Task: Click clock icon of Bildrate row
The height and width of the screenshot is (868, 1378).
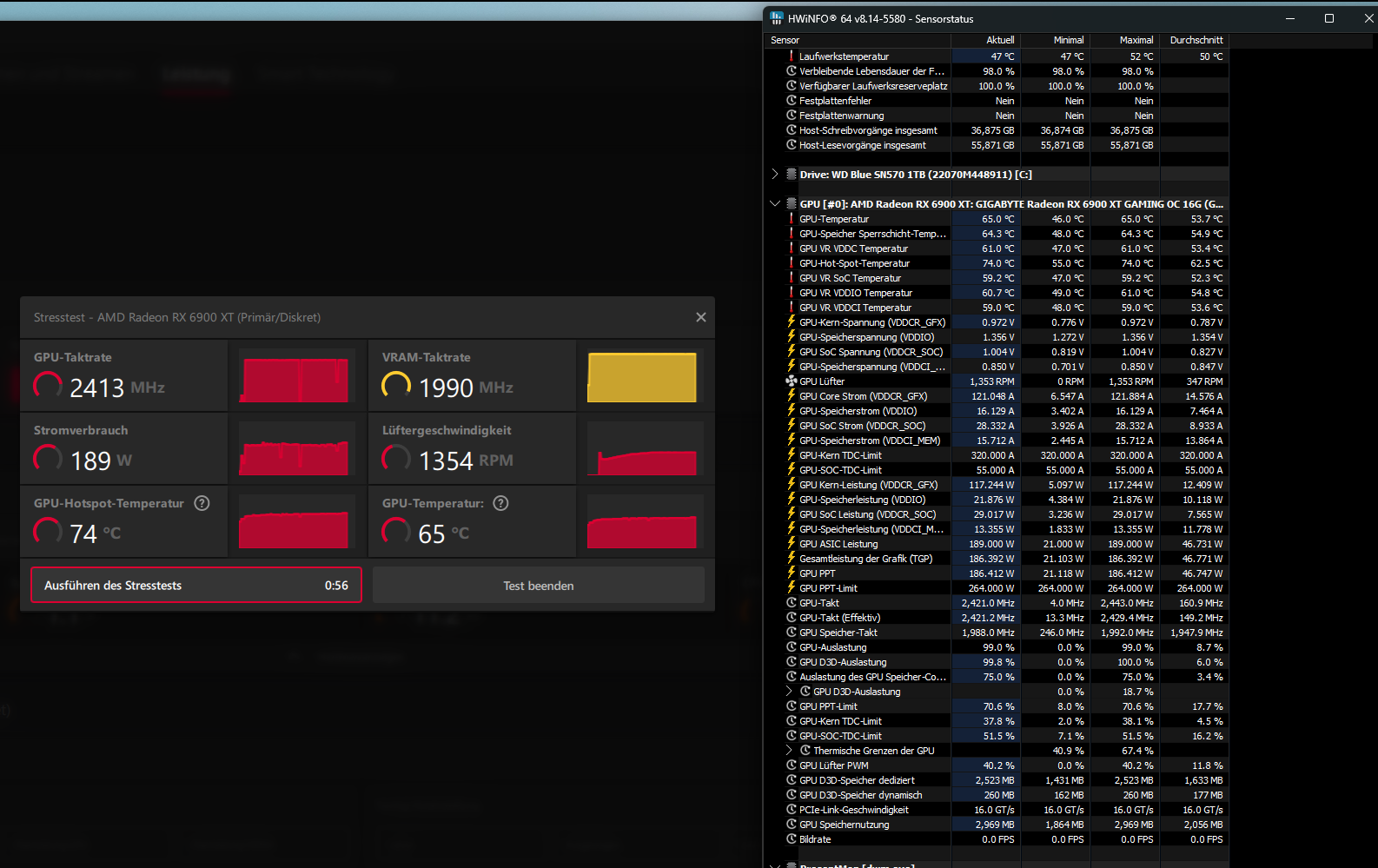Action: point(792,838)
